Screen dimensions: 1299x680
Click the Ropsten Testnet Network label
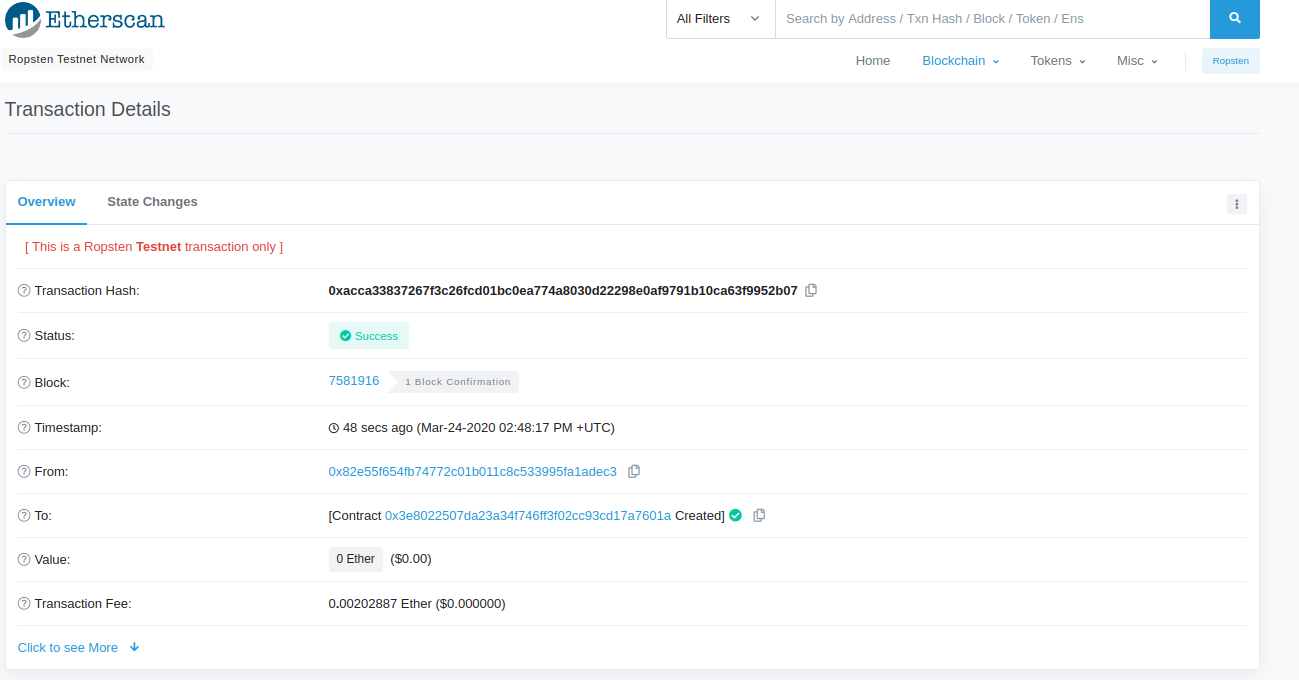coord(77,59)
